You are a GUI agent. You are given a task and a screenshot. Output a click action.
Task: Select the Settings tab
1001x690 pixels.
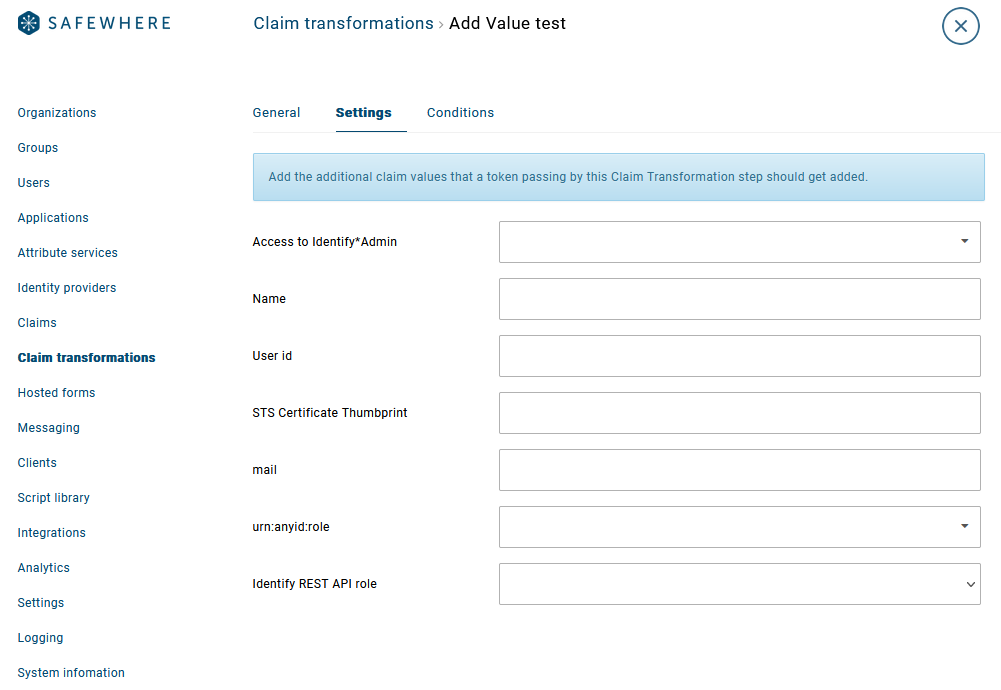(363, 113)
